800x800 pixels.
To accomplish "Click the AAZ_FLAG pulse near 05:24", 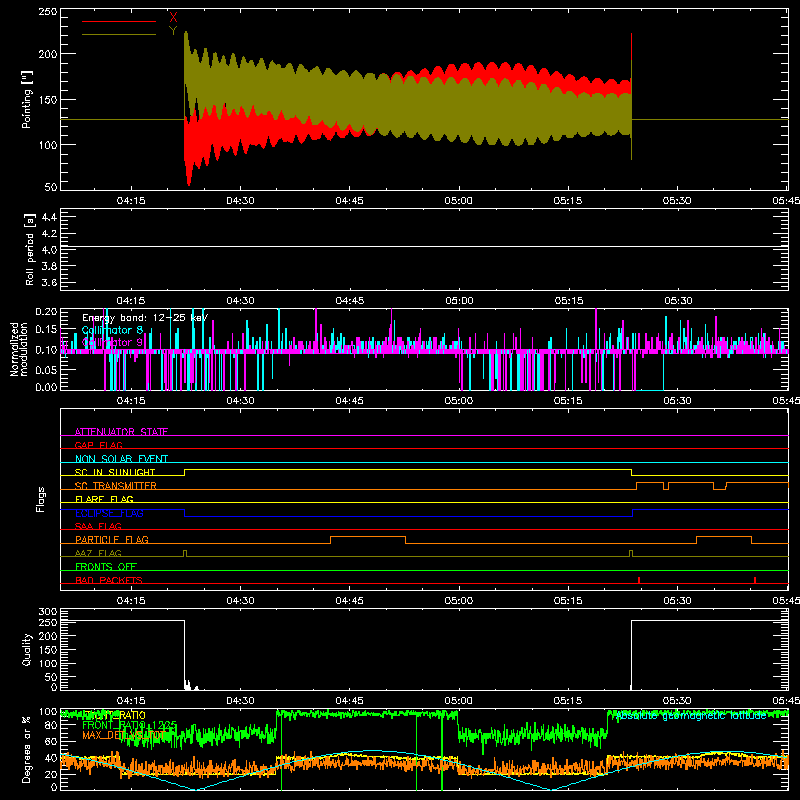I will coord(631,553).
